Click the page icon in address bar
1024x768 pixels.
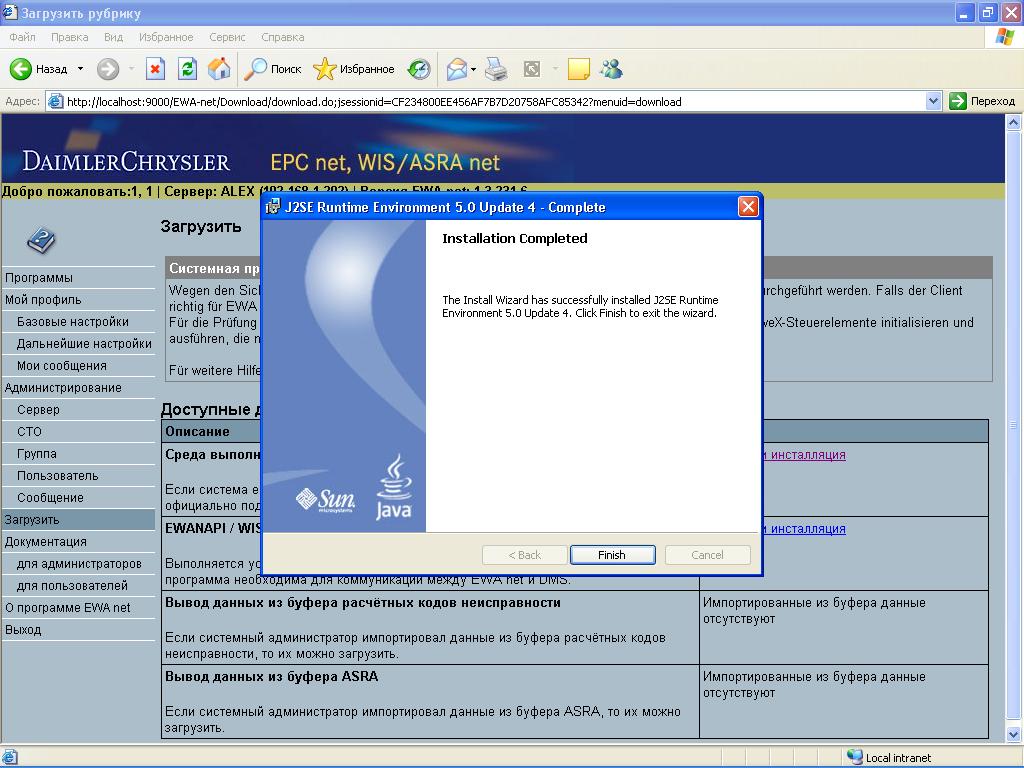point(56,101)
